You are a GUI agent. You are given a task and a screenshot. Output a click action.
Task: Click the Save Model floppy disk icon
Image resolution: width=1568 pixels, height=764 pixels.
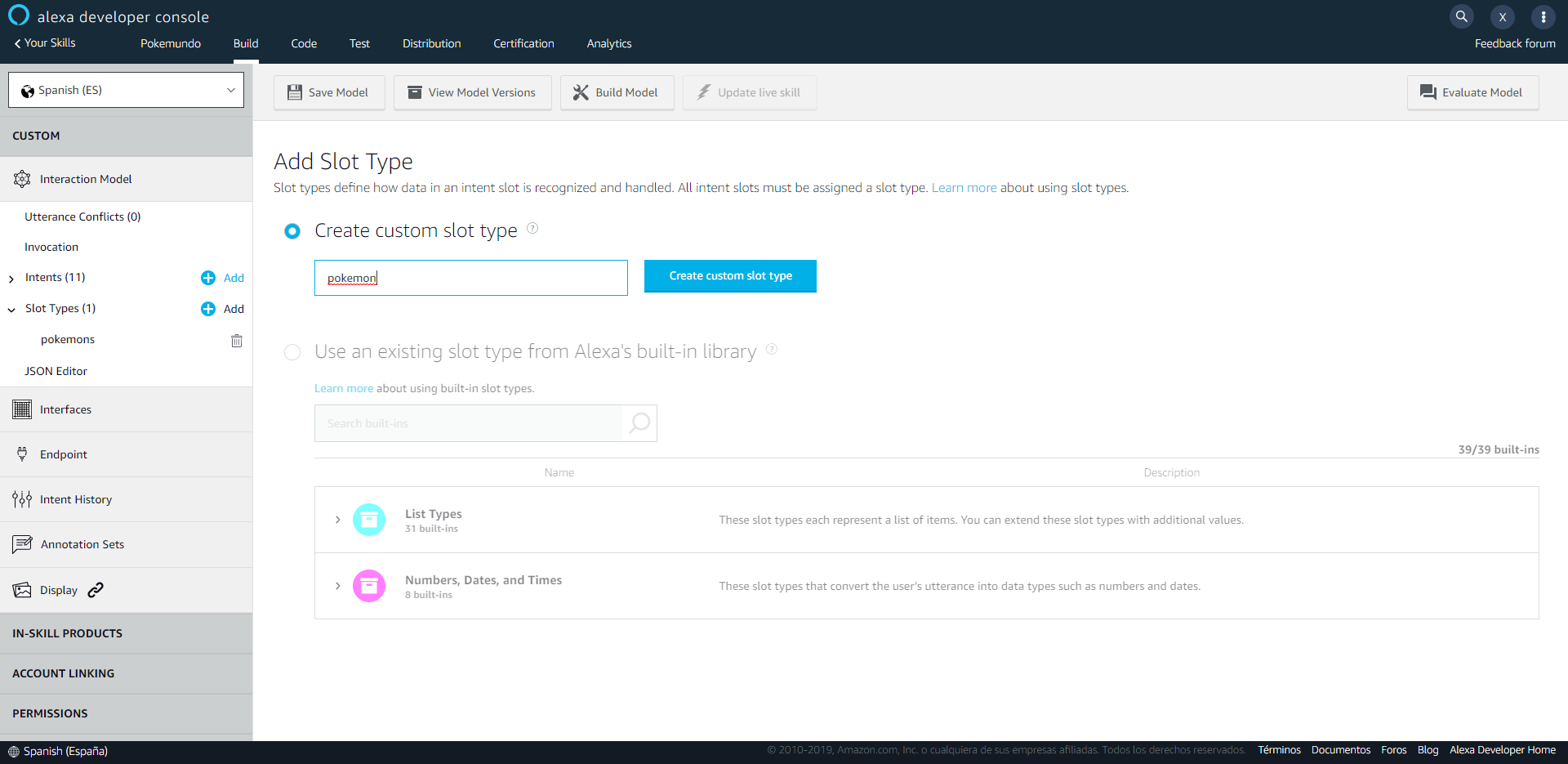click(295, 92)
